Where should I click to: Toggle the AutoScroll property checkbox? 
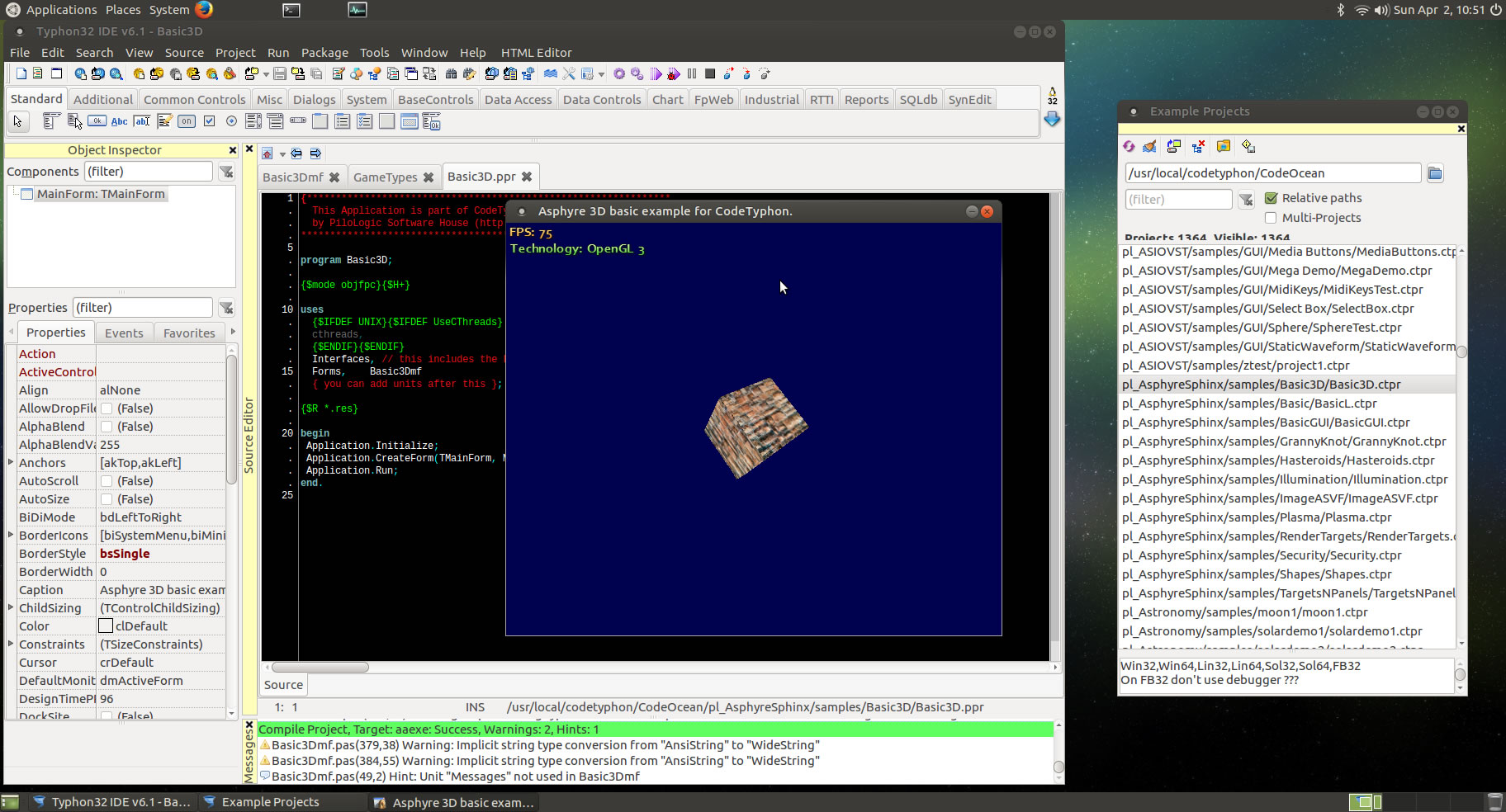click(x=107, y=481)
